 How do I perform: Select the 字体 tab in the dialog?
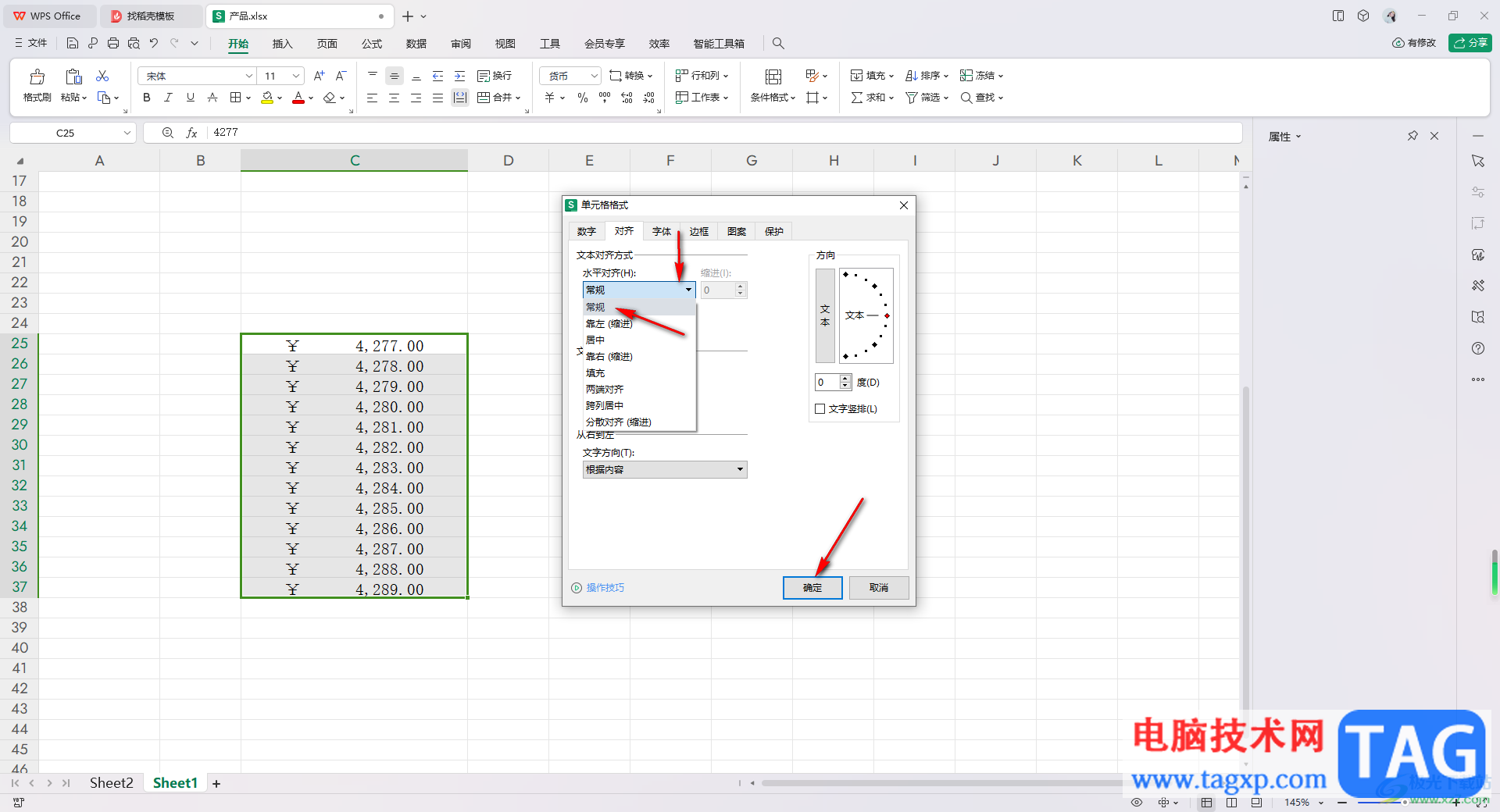coord(662,232)
